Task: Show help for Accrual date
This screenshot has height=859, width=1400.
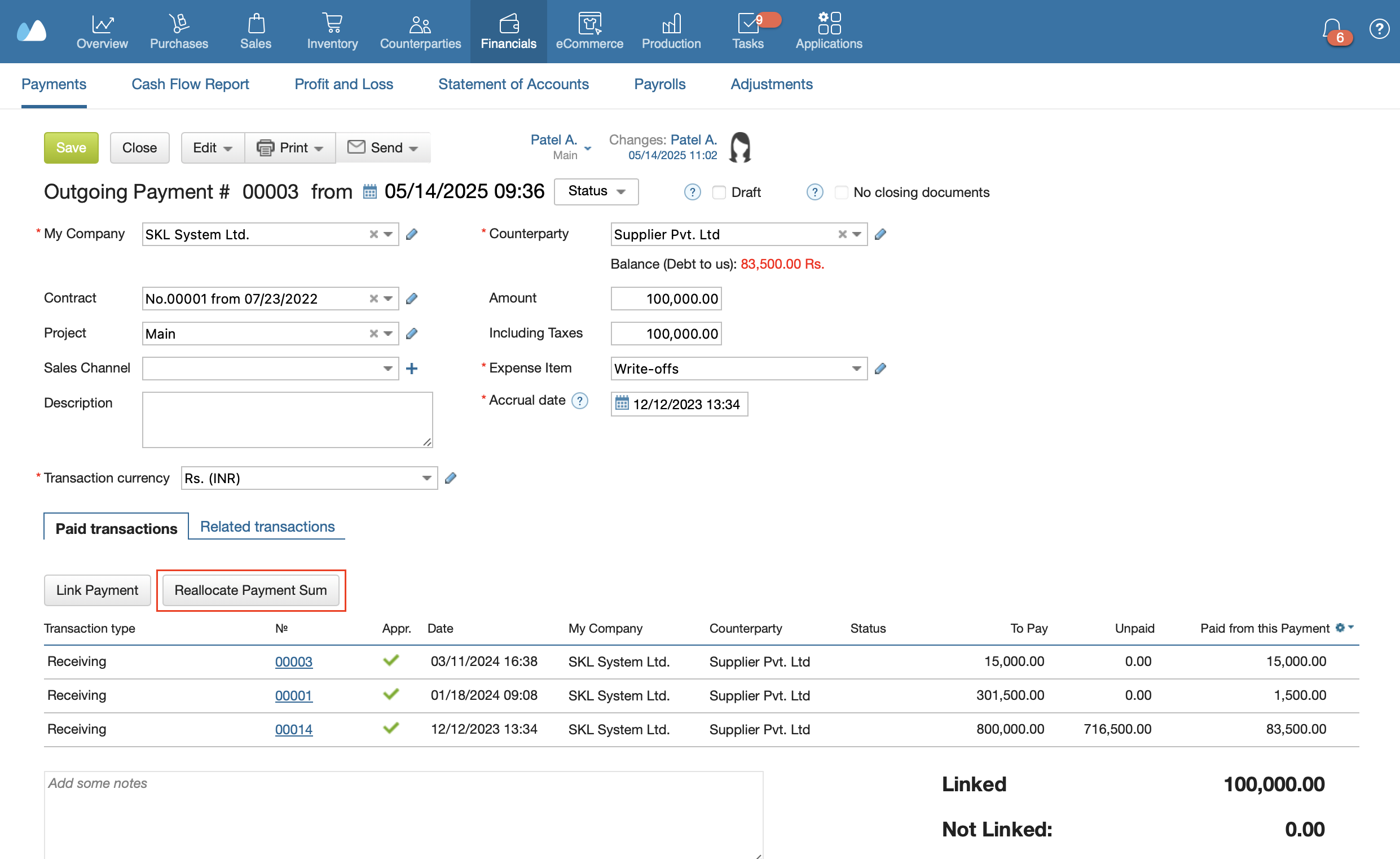Action: coord(579,401)
